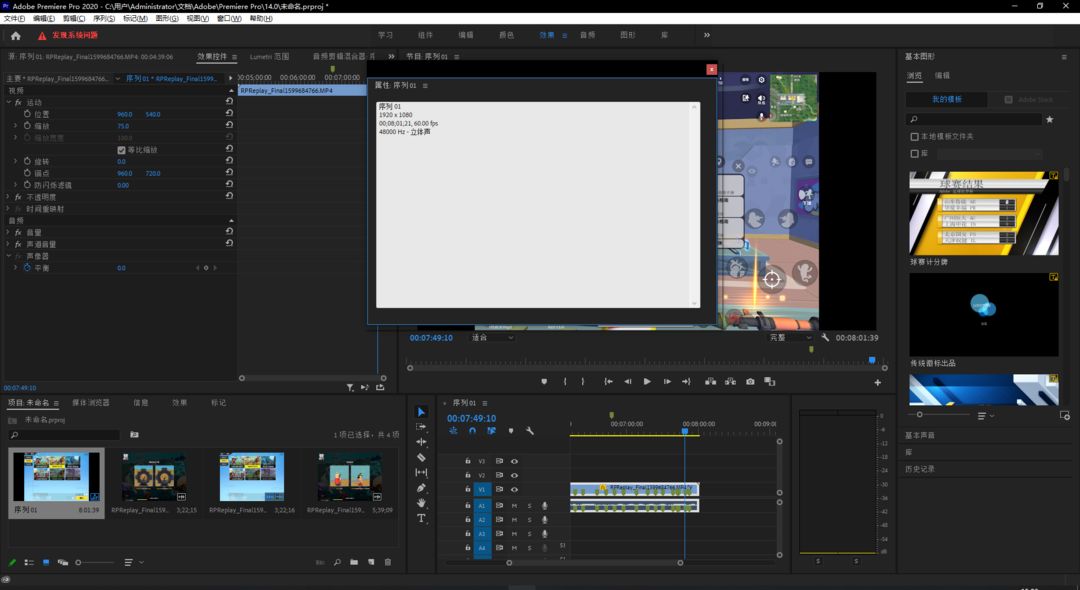The height and width of the screenshot is (590, 1080).
Task: Go to In point in Program Monitor
Action: click(608, 381)
